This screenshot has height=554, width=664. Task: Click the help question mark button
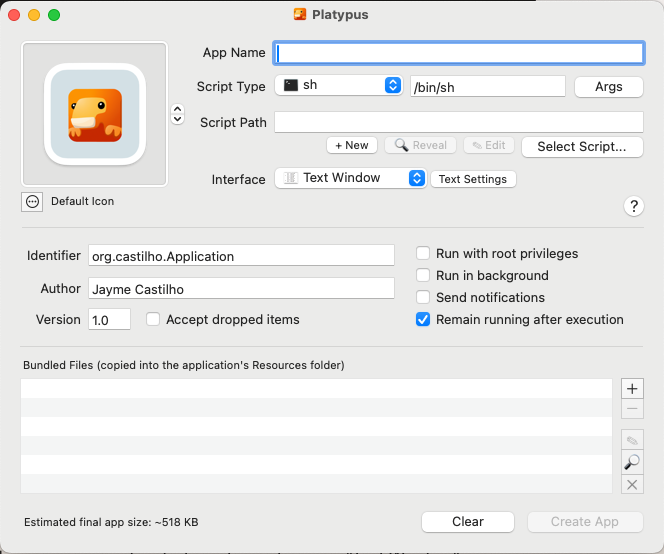coord(633,206)
